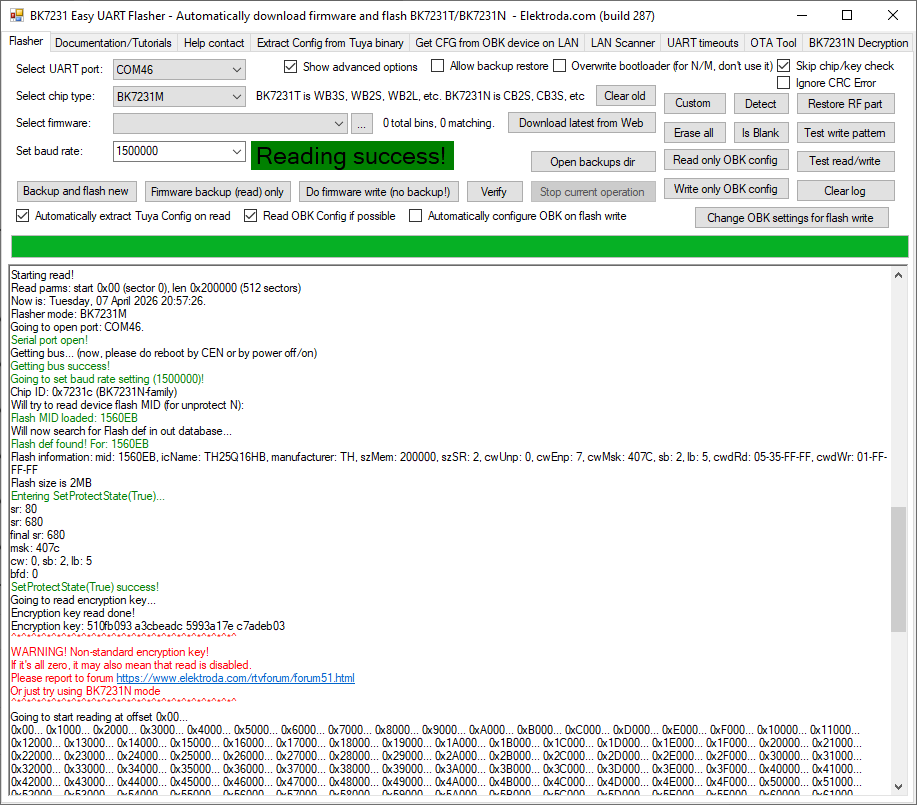Click Test write pattern button
The image size is (917, 805).
[x=845, y=133]
